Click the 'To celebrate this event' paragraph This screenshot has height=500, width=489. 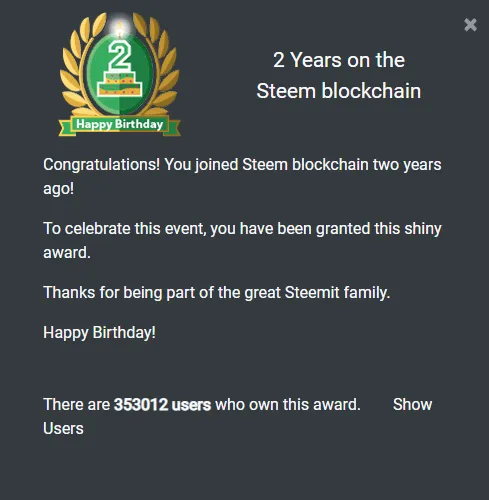(242, 241)
